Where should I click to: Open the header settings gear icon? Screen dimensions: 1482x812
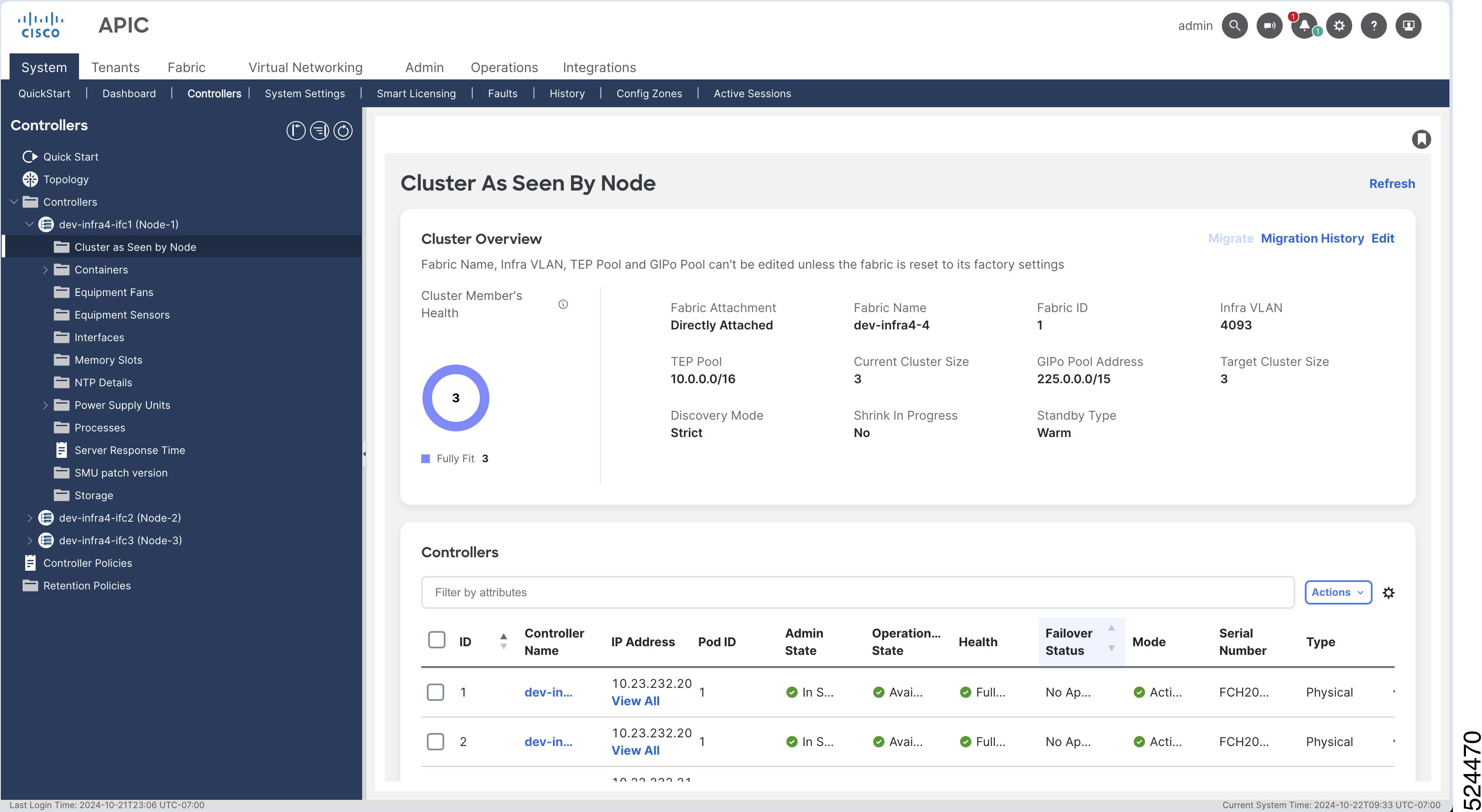coord(1339,26)
